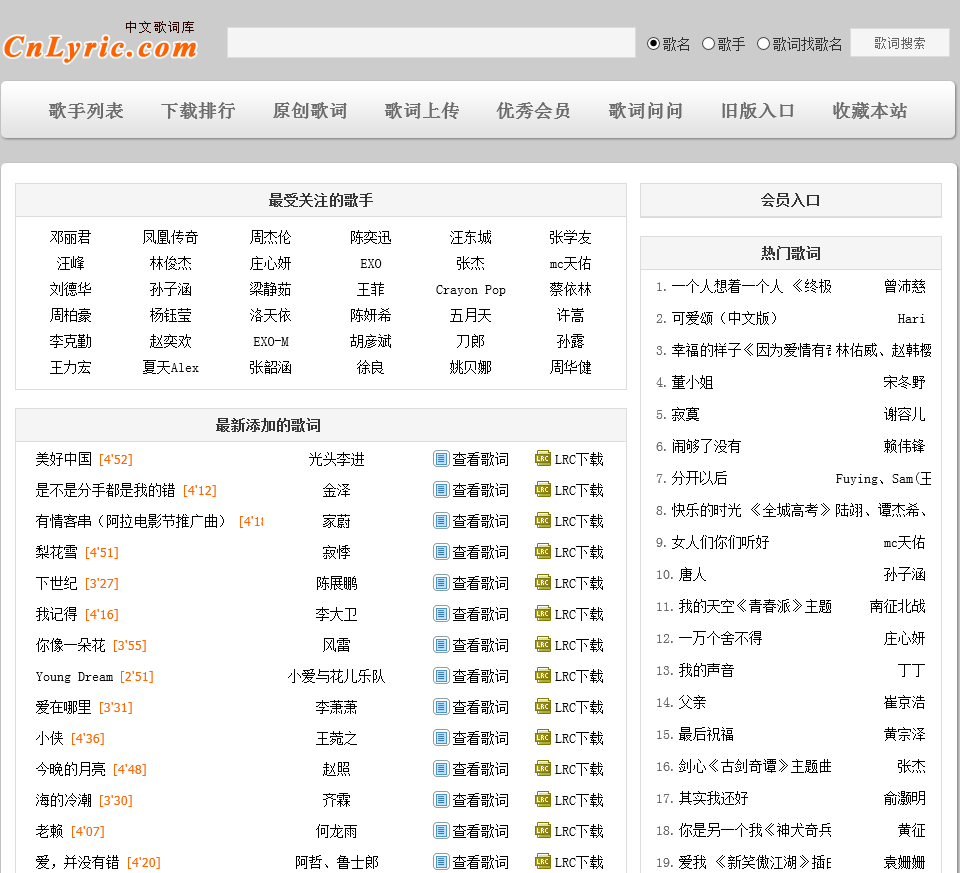This screenshot has height=873, width=960.
Task: Click the LRC icon on the 家蔚 row
Action: pyautogui.click(x=542, y=520)
